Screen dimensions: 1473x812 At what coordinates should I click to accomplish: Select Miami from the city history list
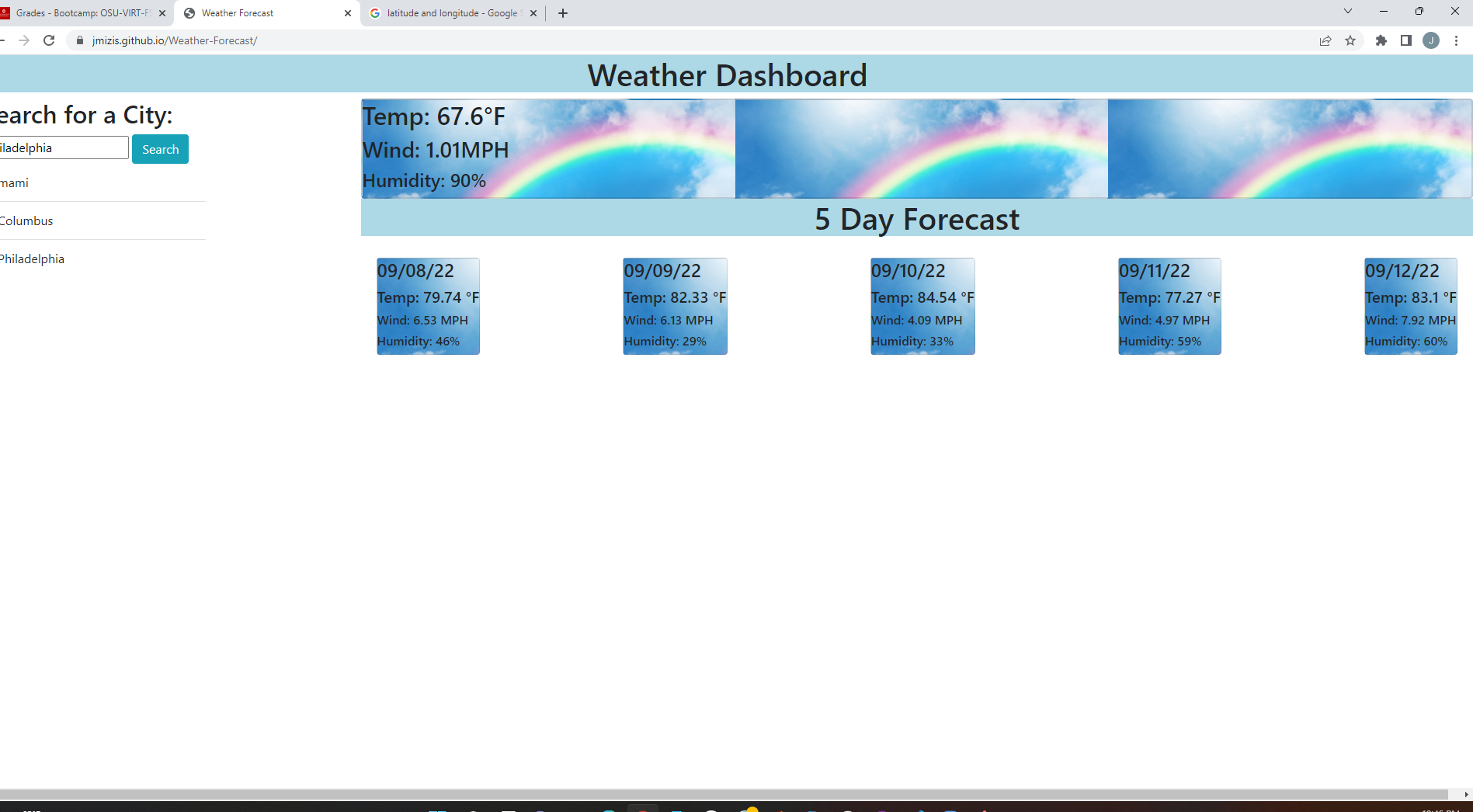(14, 182)
